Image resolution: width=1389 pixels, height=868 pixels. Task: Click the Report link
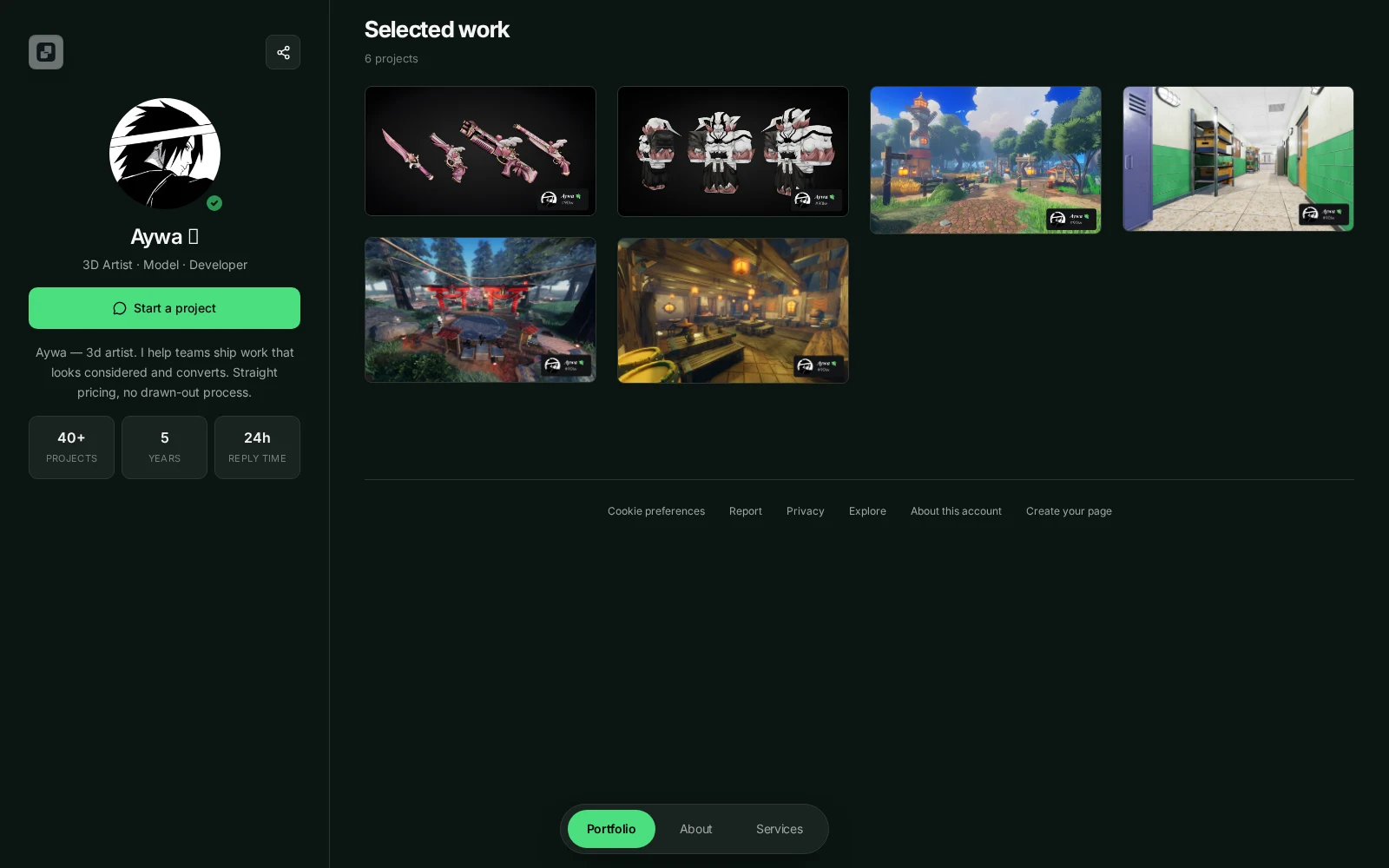746,511
